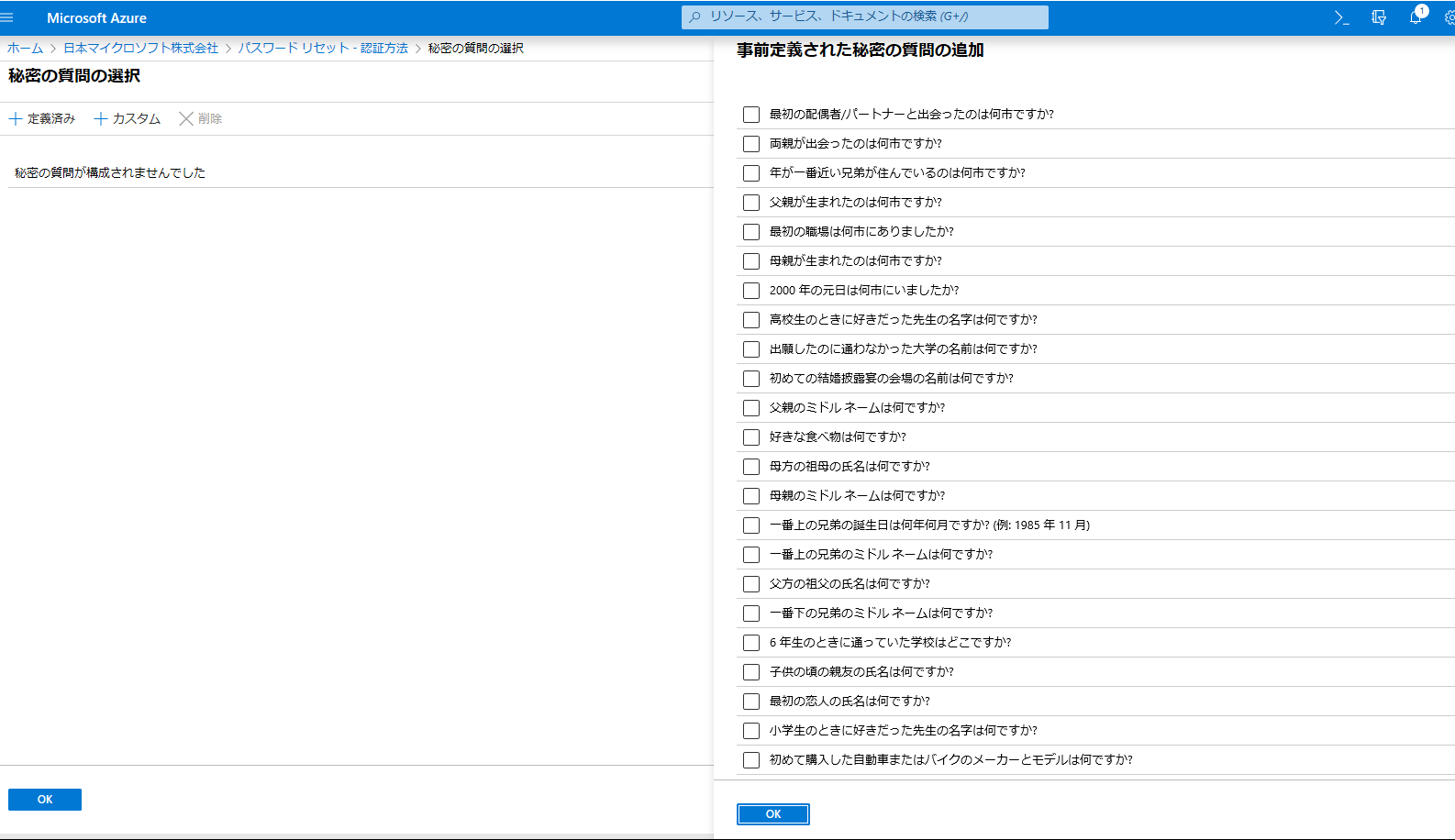
Task: Click the Microsoft Azure logo text
Action: [96, 17]
